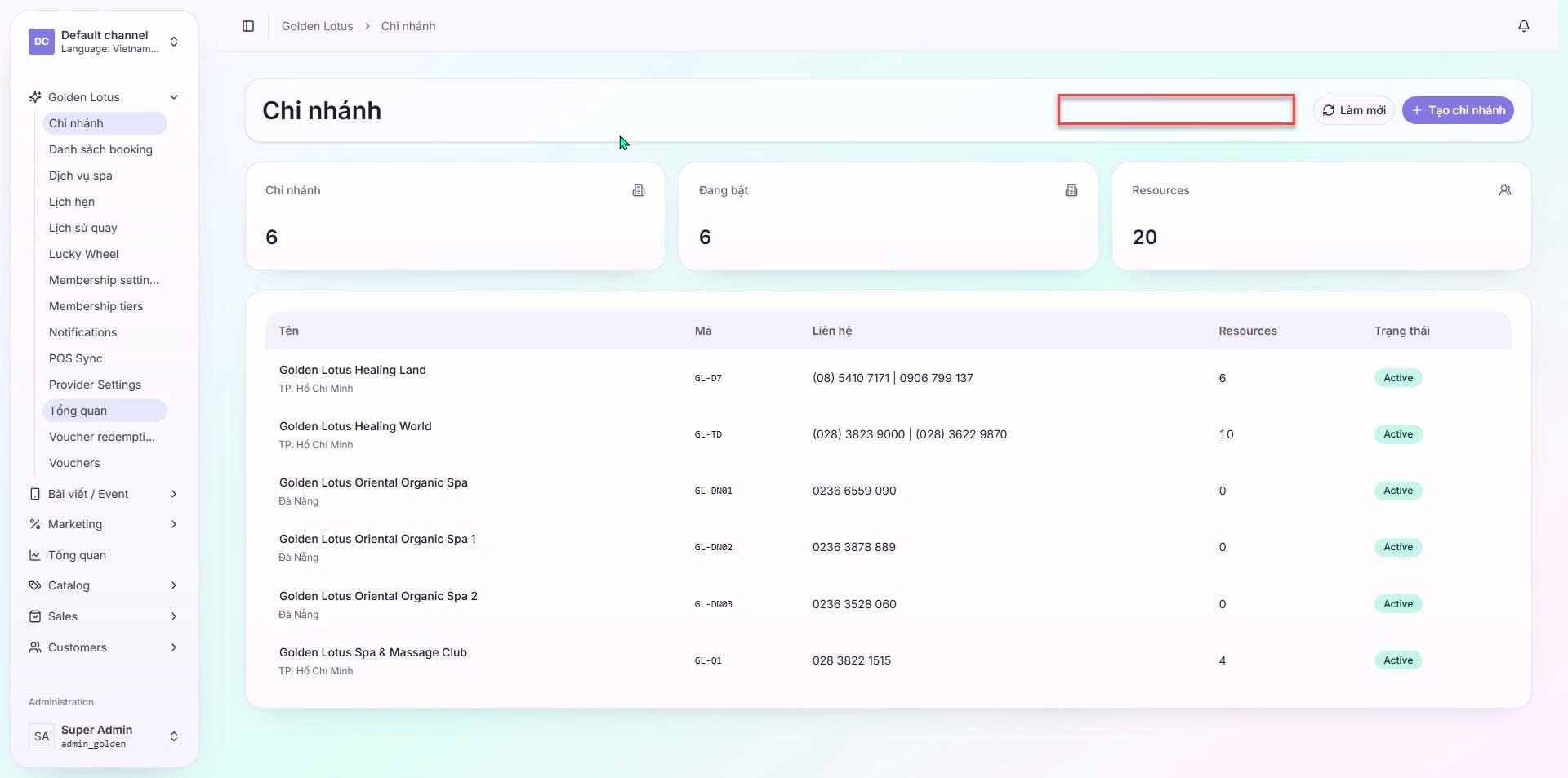Click Active badge in GL-Q1 row
1568x778 pixels.
[1398, 660]
